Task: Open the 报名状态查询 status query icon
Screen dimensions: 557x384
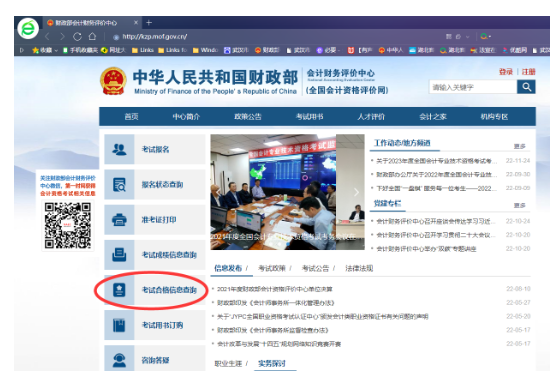Action: (x=119, y=184)
